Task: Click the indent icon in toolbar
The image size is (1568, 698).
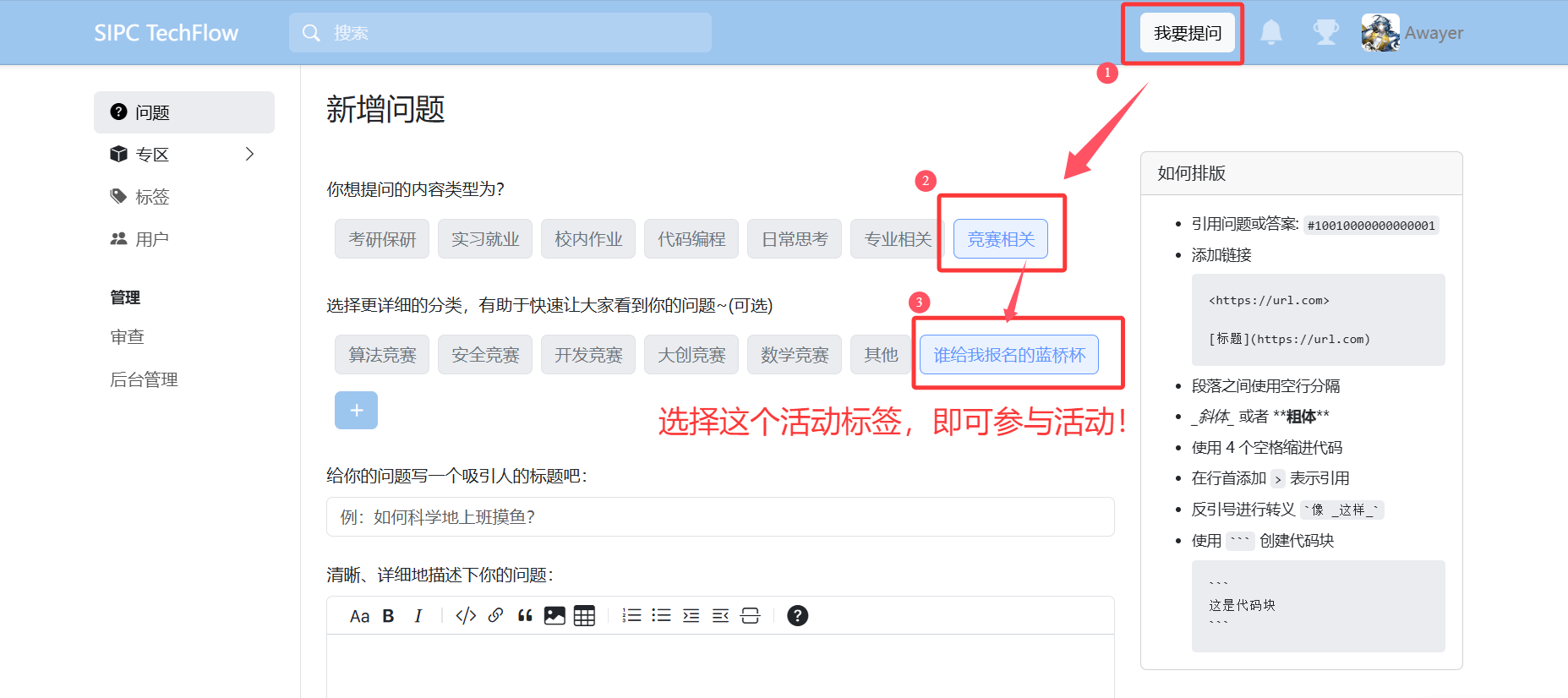Action: click(691, 615)
